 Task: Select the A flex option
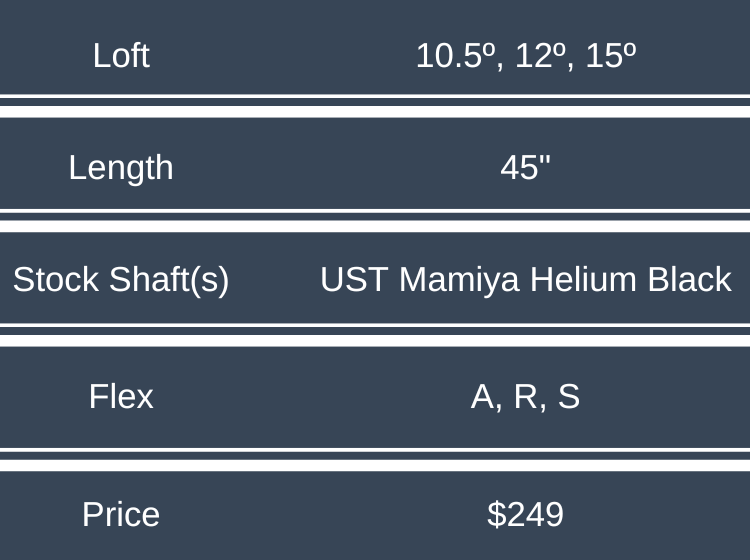[484, 398]
